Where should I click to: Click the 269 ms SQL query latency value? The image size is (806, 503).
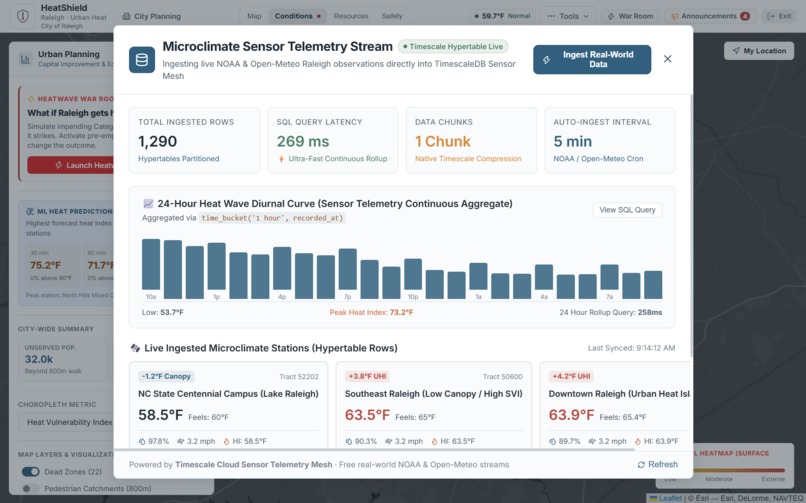point(303,141)
